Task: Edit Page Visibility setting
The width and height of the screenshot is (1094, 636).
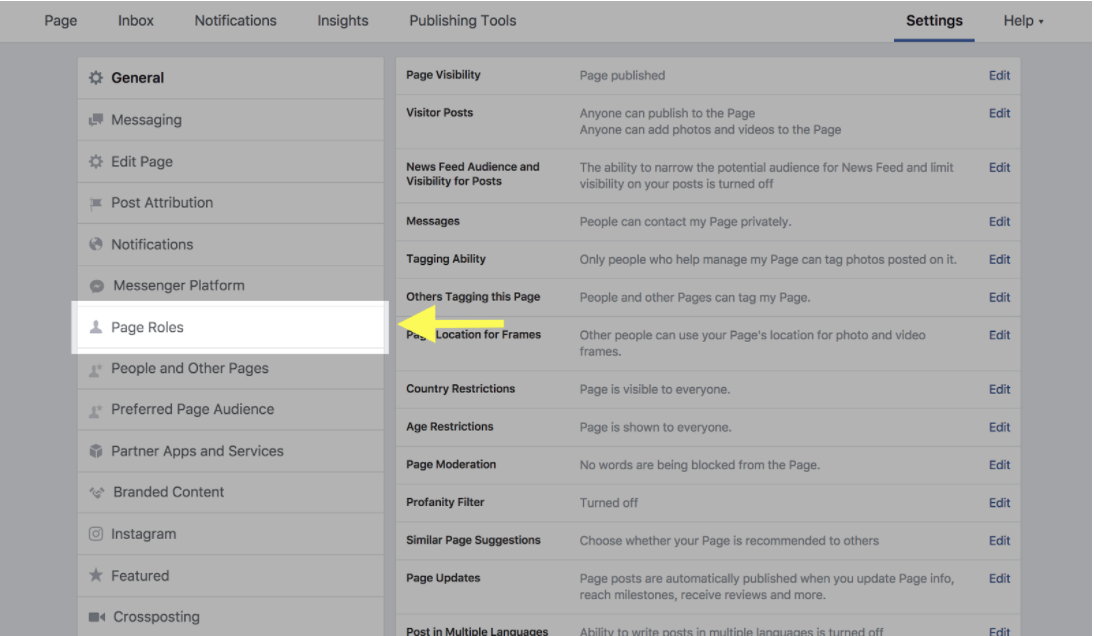Action: (x=999, y=75)
